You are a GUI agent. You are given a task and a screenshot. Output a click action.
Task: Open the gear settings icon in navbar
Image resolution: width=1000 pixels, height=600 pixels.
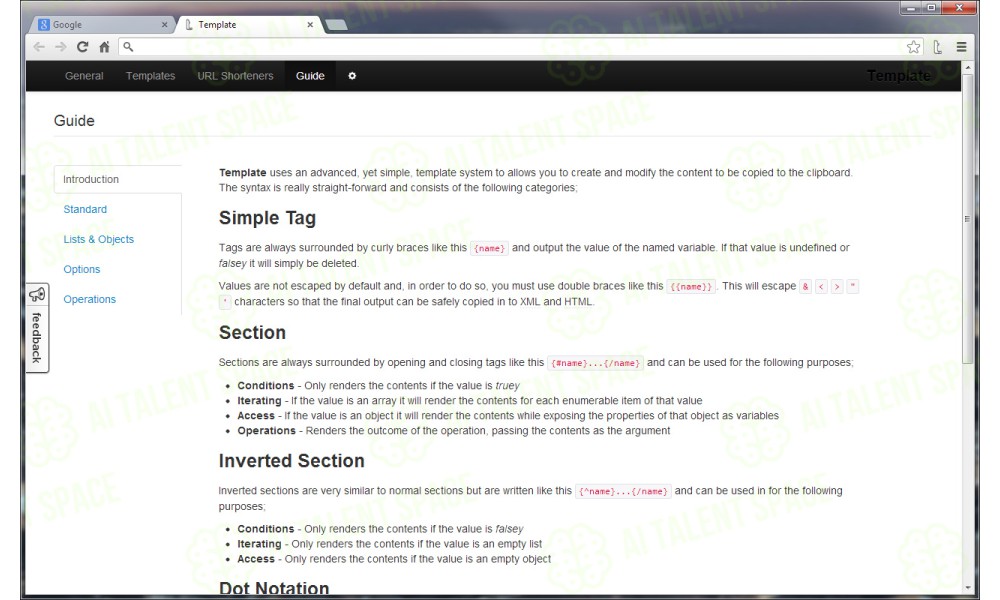352,76
